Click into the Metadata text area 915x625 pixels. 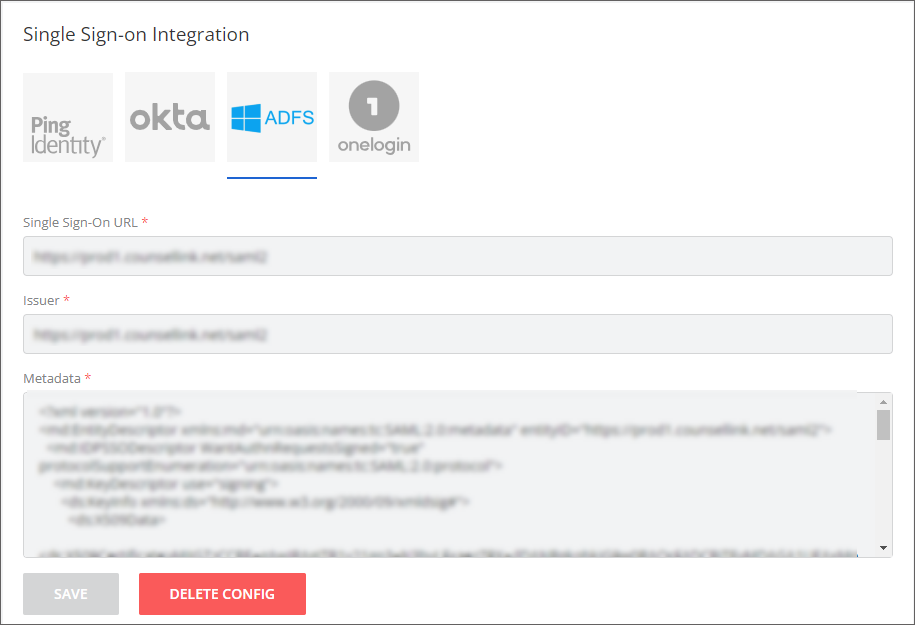click(x=449, y=474)
